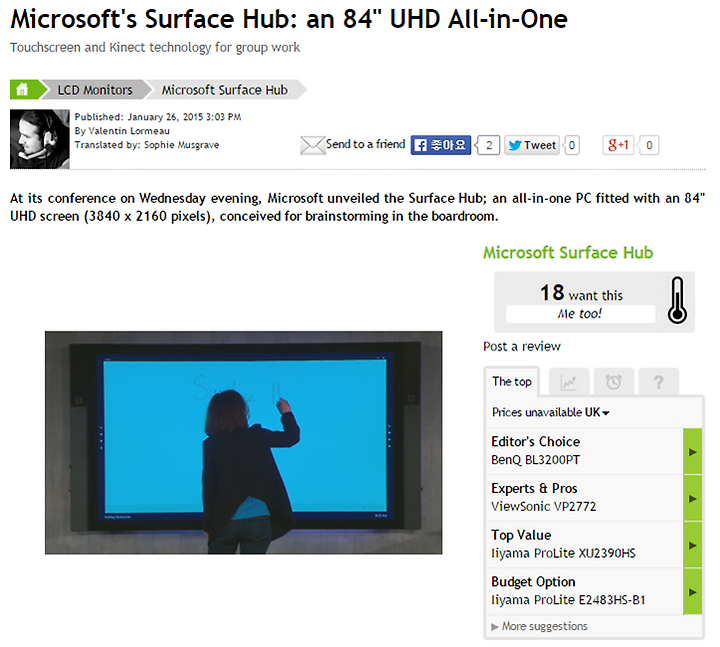Open the Surface Hub whiteboard image
This screenshot has height=647, width=720.
click(243, 443)
